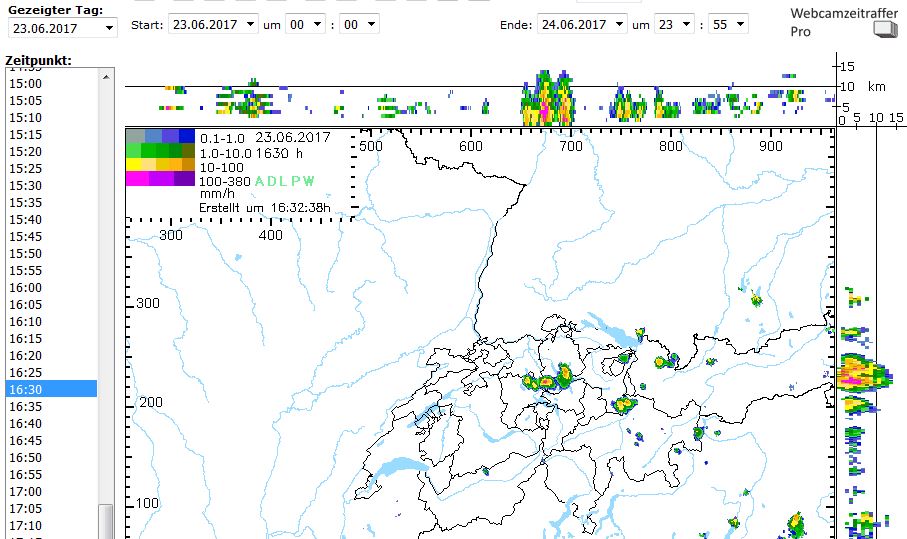Select the 15:30 time entry
The height and width of the screenshot is (539, 907).
[x=50, y=186]
